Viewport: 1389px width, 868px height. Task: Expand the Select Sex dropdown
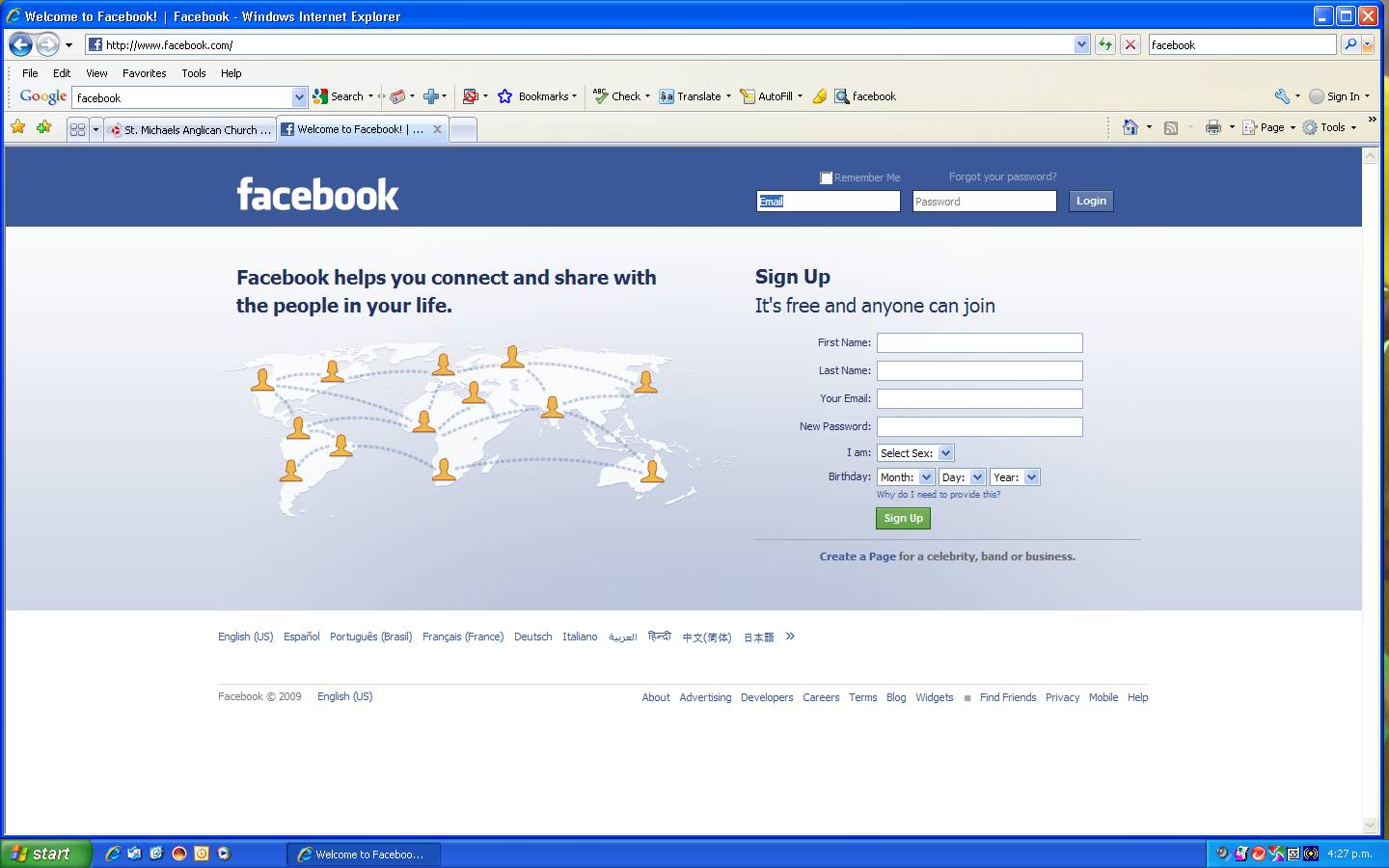pos(915,453)
